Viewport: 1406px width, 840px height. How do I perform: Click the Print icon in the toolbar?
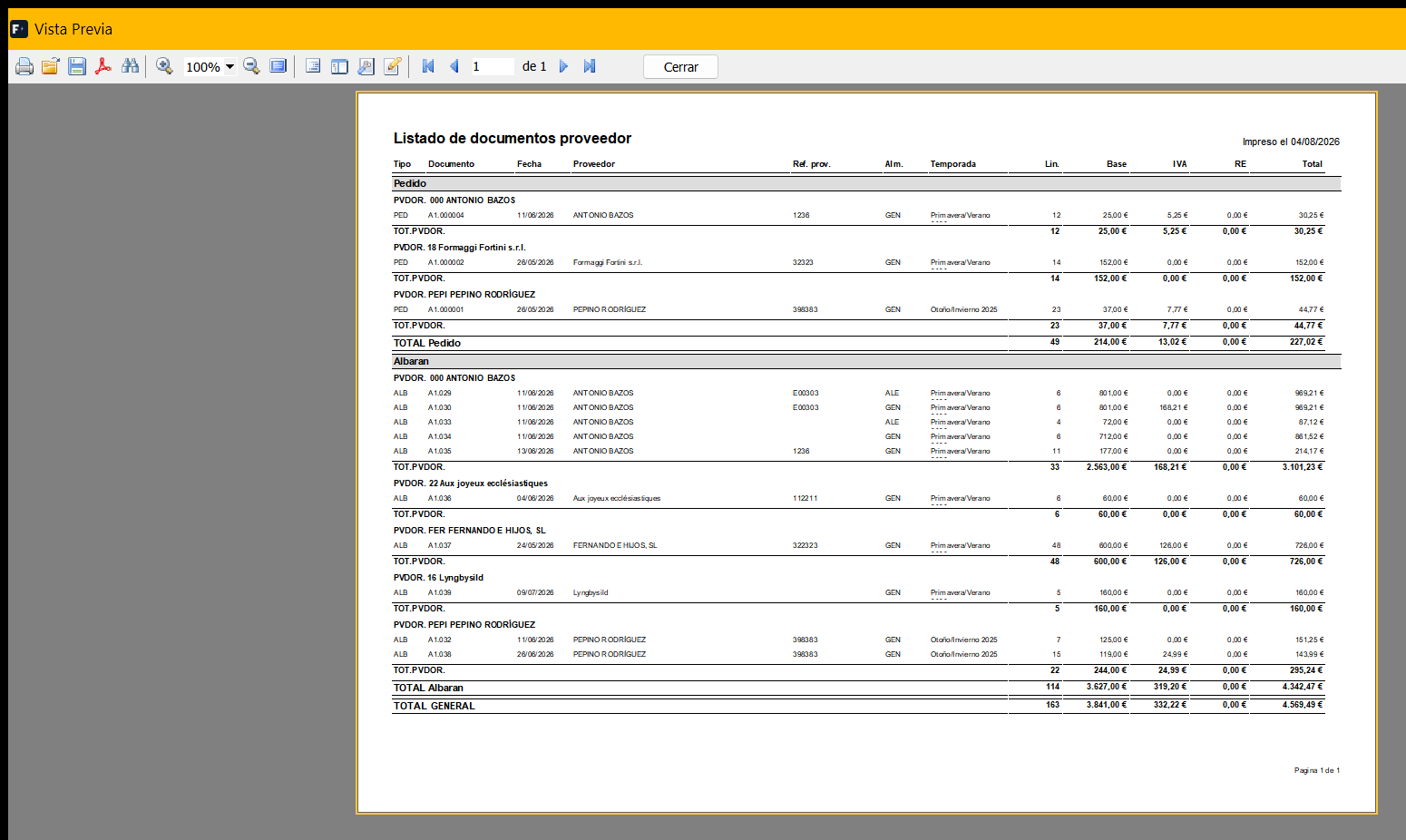(24, 66)
